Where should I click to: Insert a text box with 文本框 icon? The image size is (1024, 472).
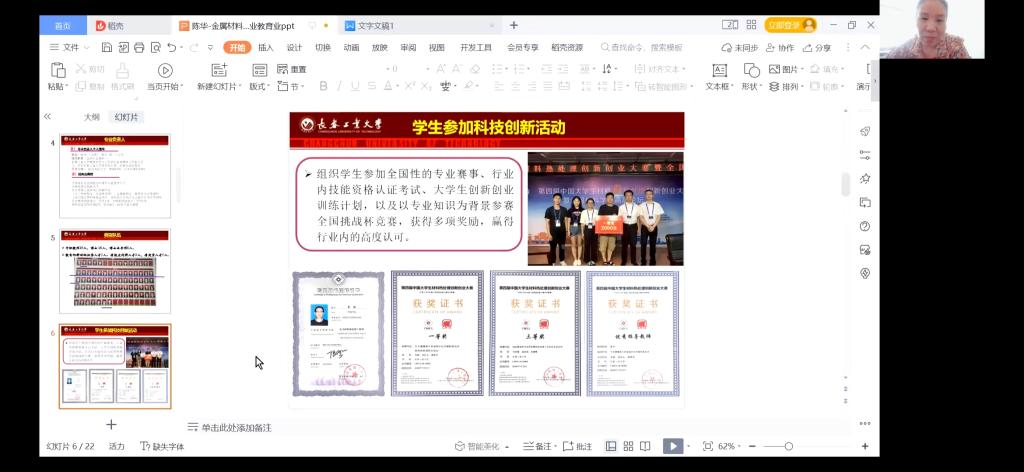pyautogui.click(x=719, y=70)
